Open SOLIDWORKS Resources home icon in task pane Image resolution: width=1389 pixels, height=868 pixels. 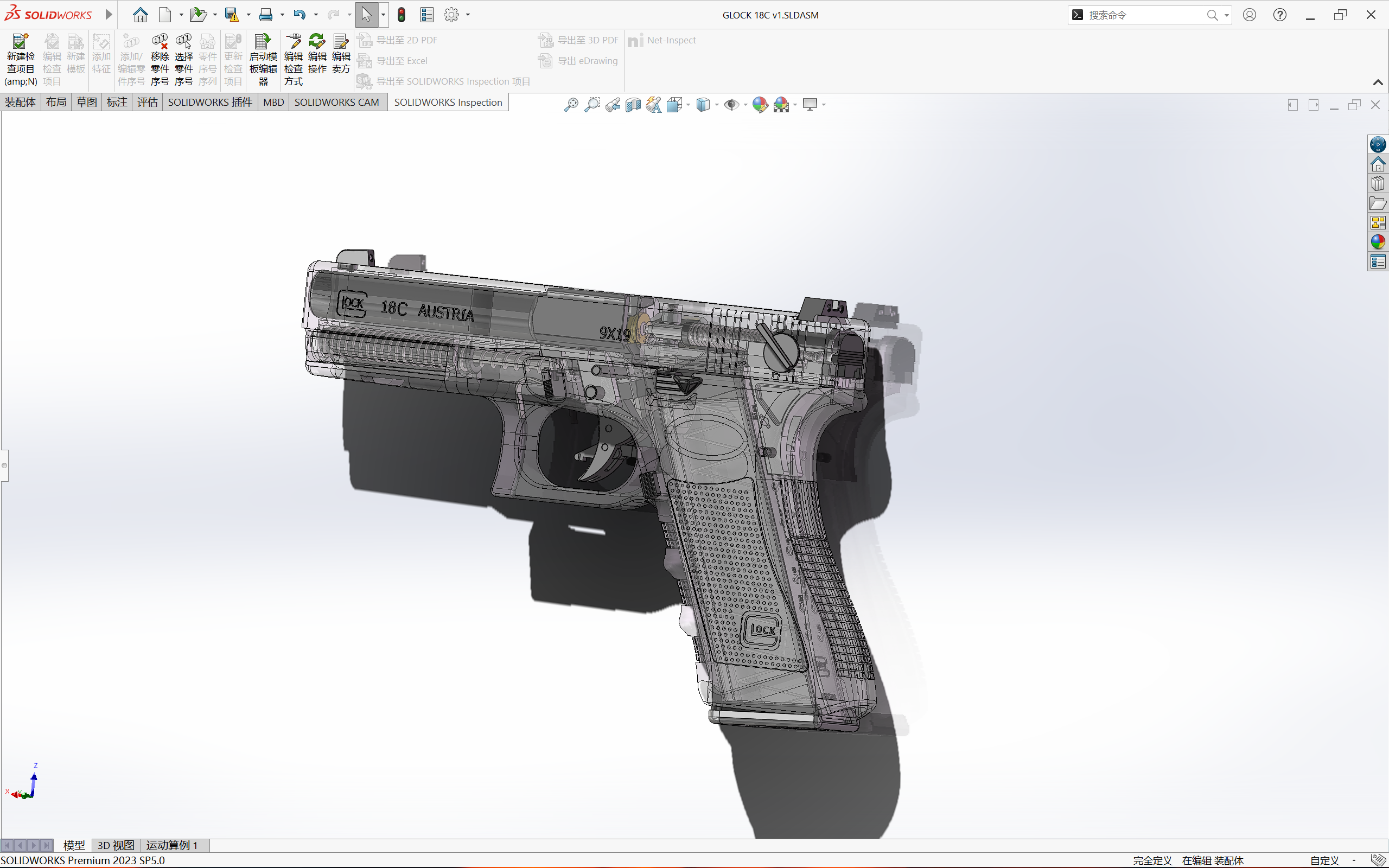tap(1378, 164)
